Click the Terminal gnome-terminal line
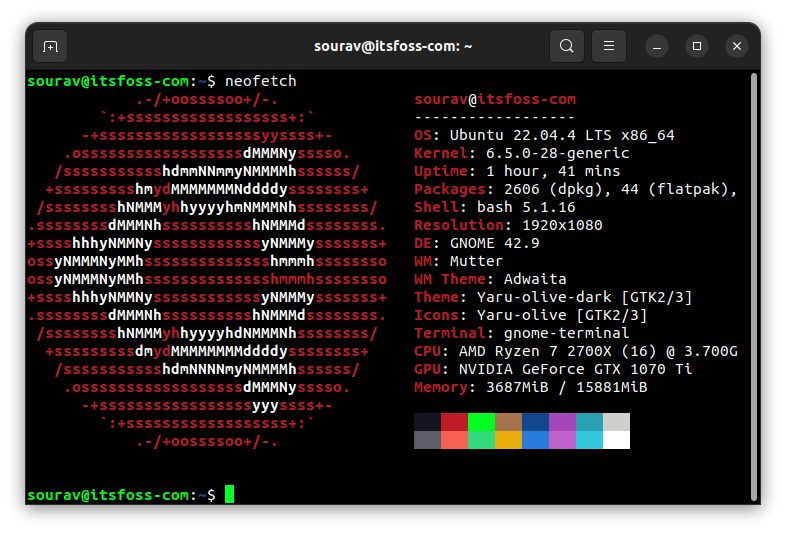This screenshot has width=786, height=533. click(521, 333)
